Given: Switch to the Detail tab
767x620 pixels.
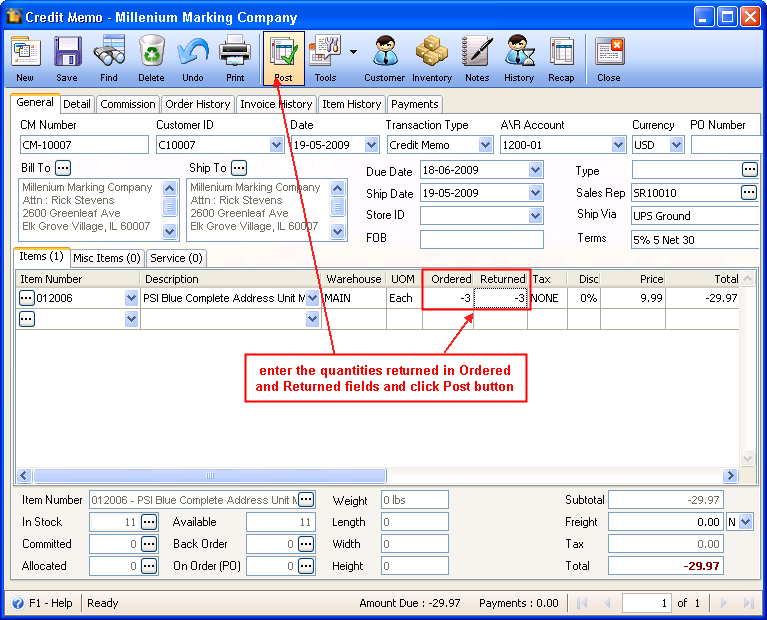Looking at the screenshot, I should [x=77, y=104].
